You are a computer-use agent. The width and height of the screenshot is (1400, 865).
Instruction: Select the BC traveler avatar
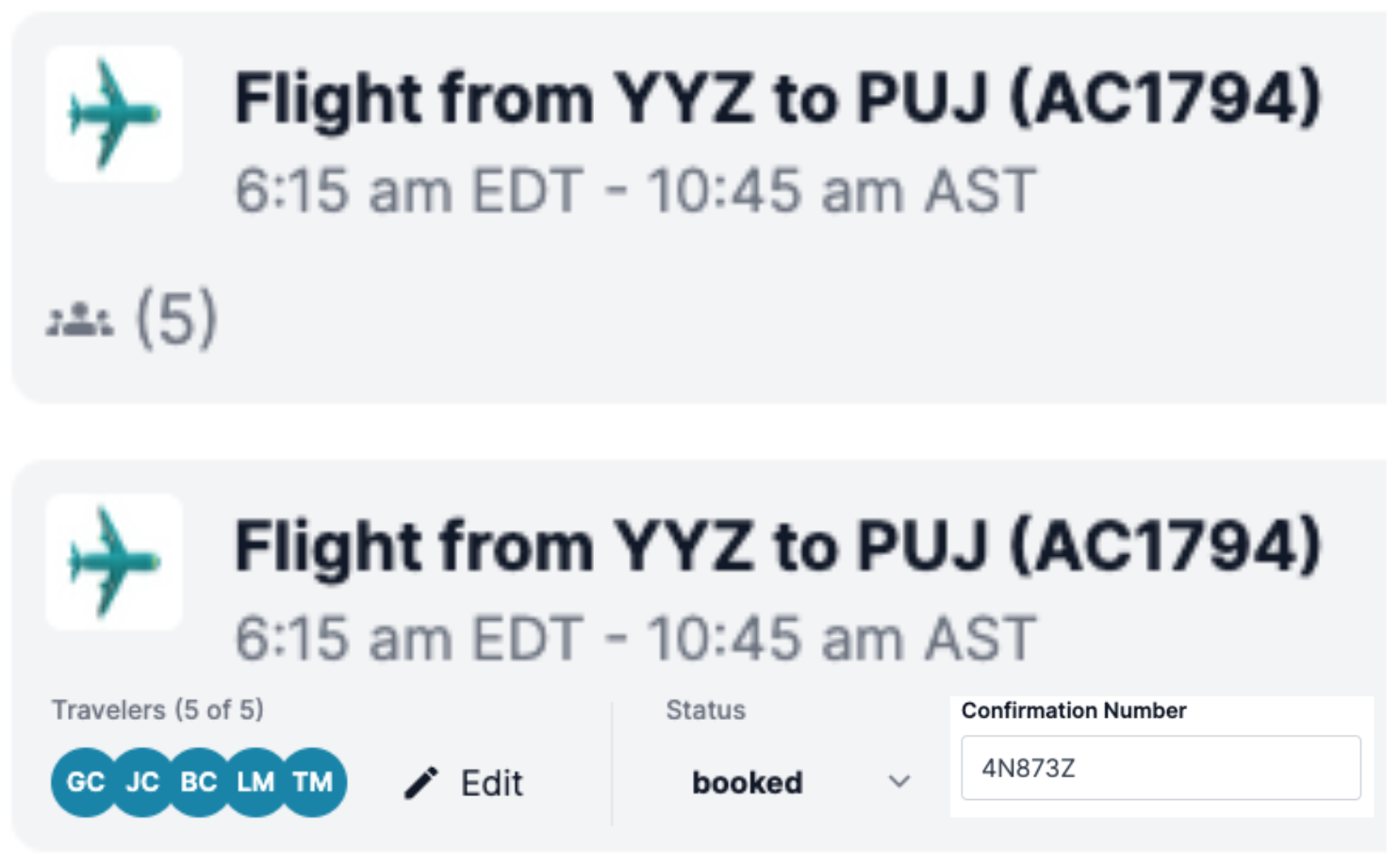[x=199, y=782]
